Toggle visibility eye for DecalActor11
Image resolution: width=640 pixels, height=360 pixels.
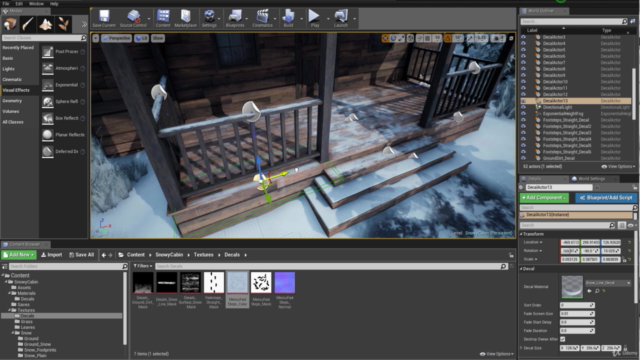[x=523, y=88]
